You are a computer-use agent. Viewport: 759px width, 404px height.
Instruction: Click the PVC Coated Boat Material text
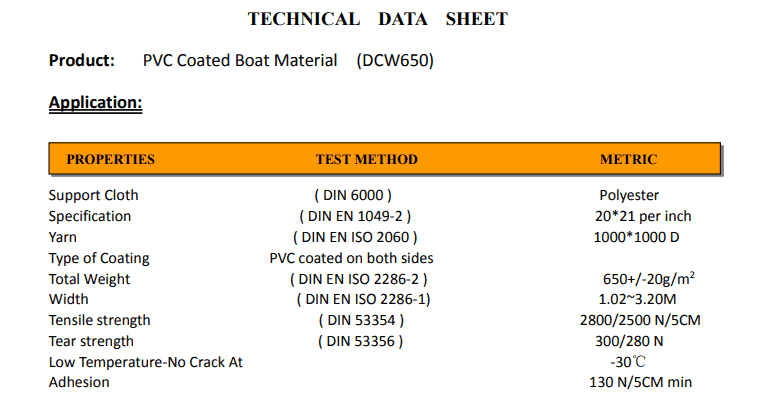point(240,60)
